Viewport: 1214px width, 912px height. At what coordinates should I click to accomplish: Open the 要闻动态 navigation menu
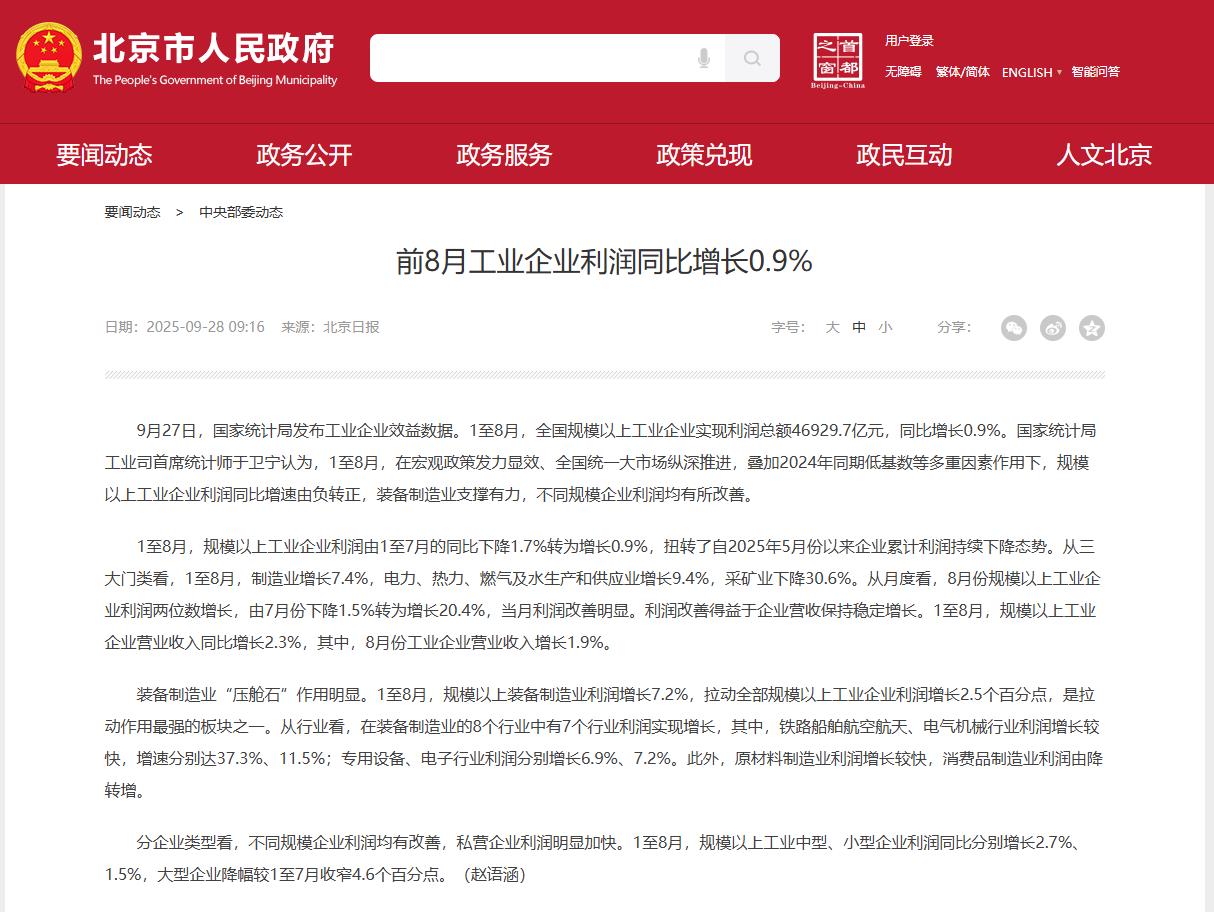104,155
